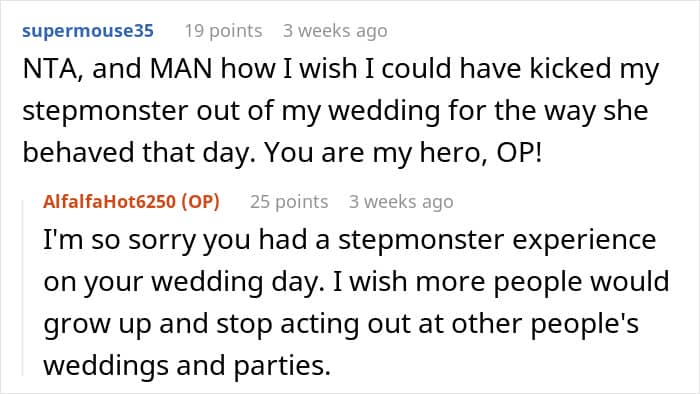Click the 25 points score

coord(289,202)
